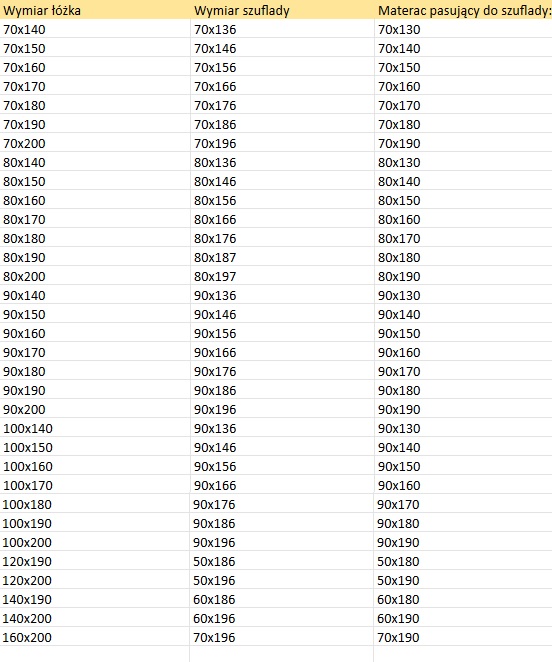Click the bed size cell 160x200

[x=95, y=637]
